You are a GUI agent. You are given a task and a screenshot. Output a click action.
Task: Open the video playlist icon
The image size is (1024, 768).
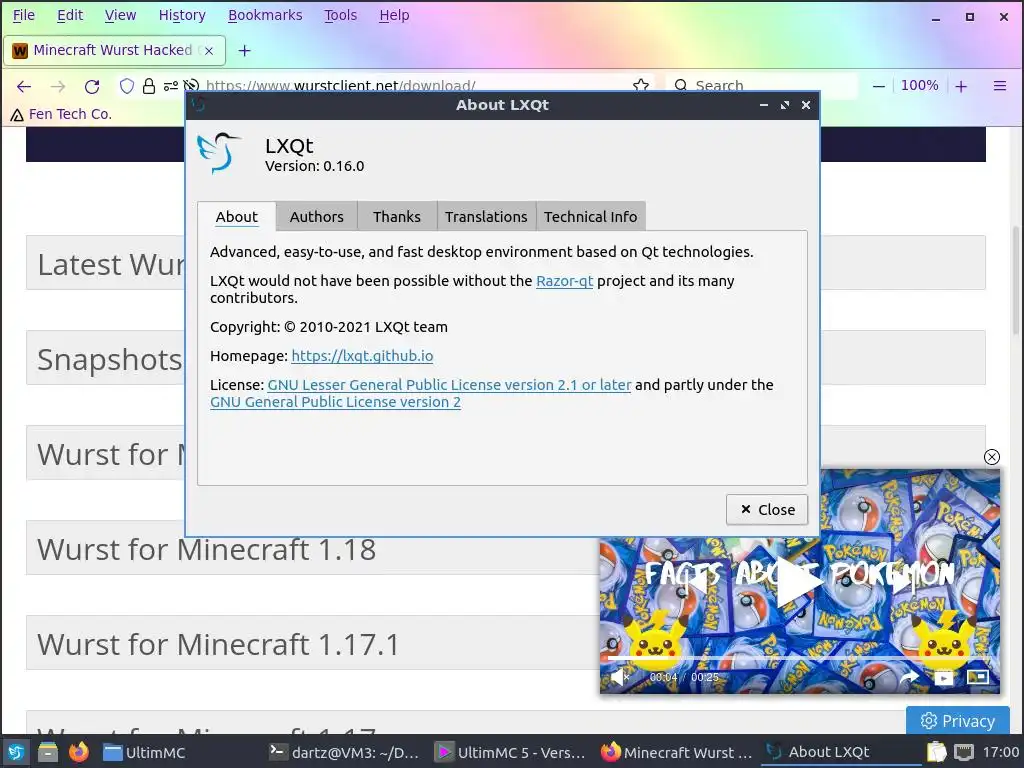point(943,678)
